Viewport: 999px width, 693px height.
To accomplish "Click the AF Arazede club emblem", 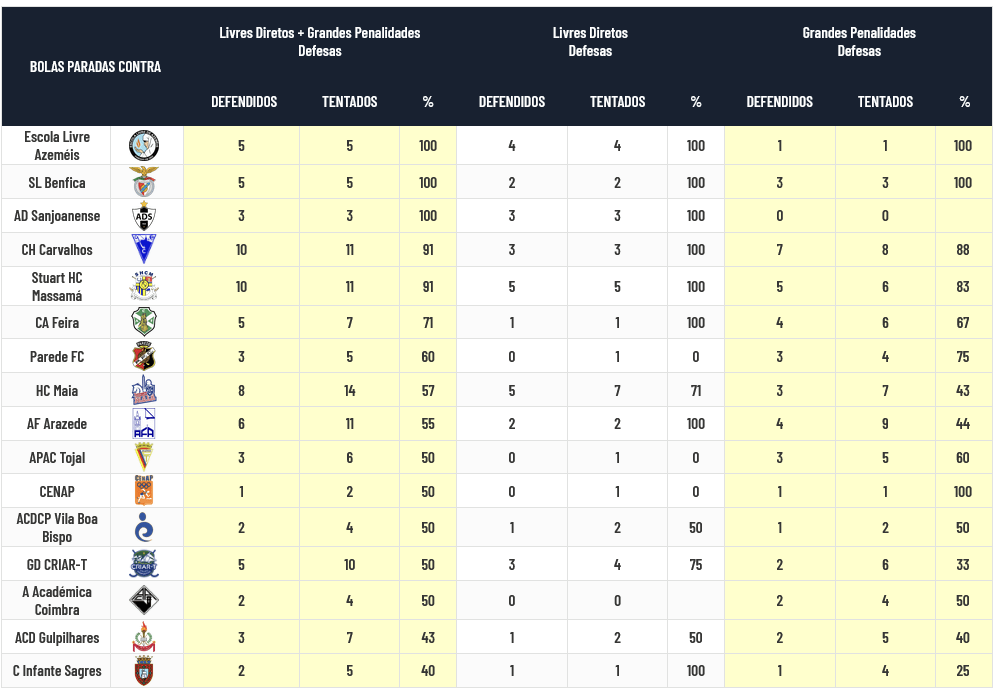I will click(144, 424).
